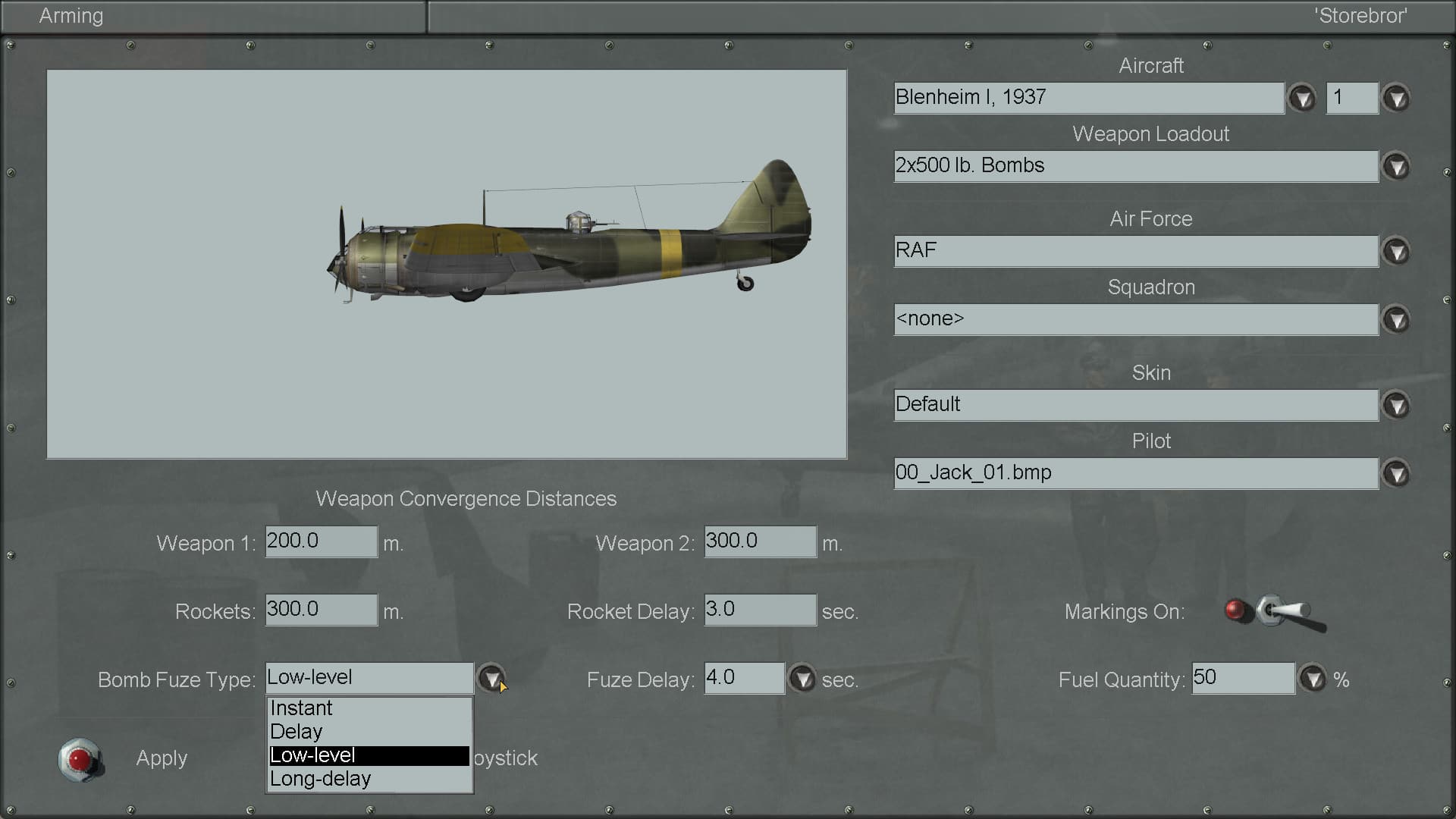The height and width of the screenshot is (819, 1456).
Task: Click the Weapon 1 convergence field
Action: click(x=321, y=541)
